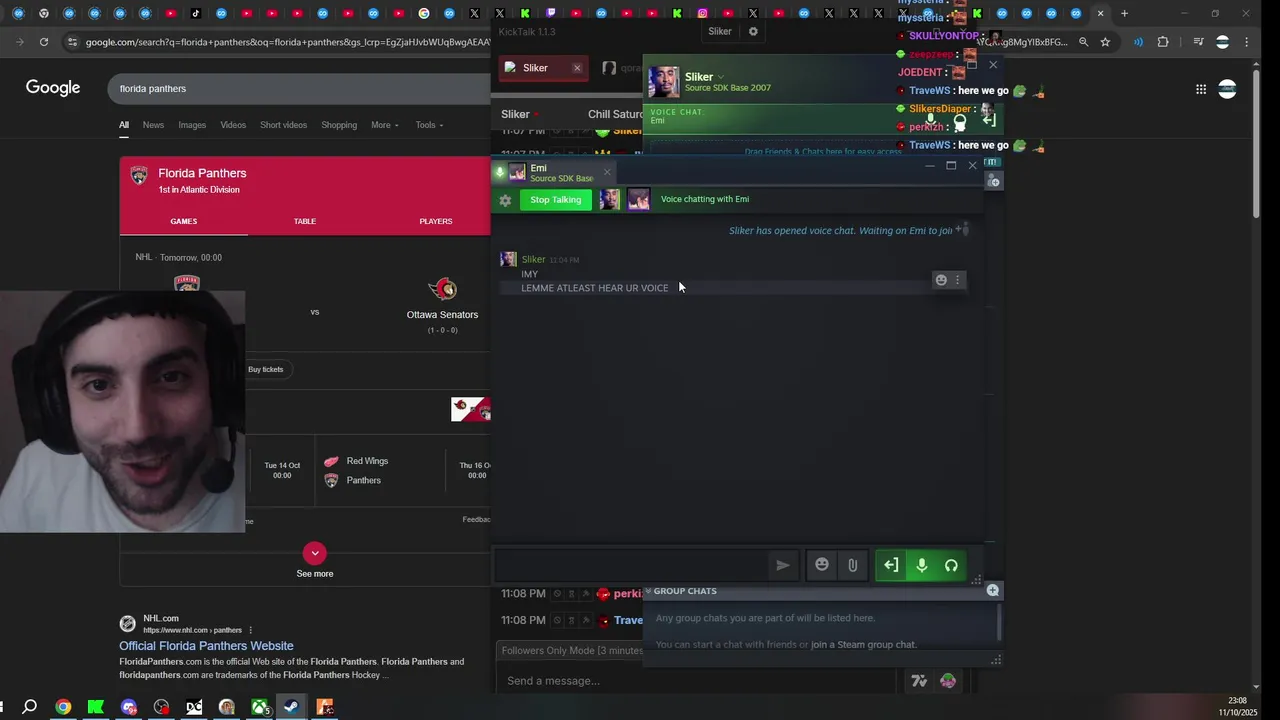Expand the Tools dropdown on Google
Screen dimensions: 1280x720
[429, 125]
